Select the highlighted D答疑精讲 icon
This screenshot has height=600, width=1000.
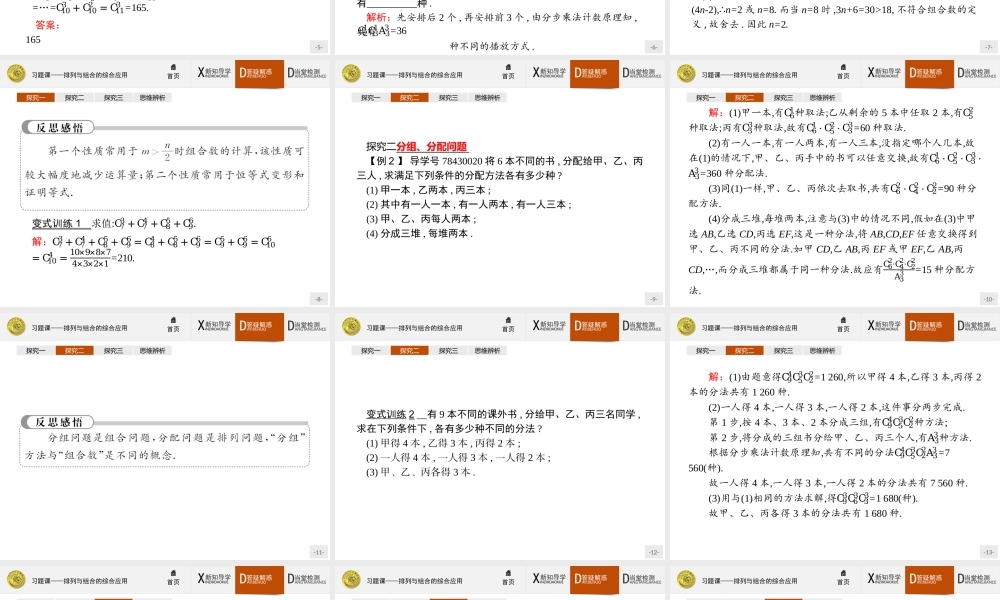coord(260,72)
